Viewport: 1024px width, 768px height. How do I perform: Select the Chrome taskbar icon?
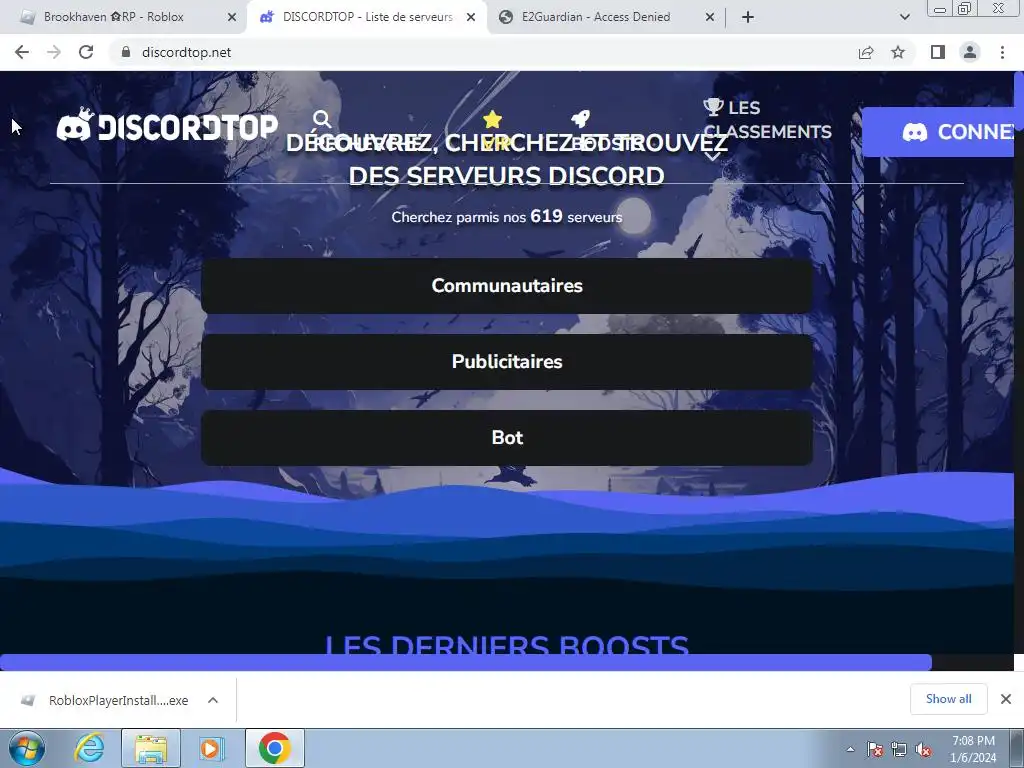tap(275, 748)
